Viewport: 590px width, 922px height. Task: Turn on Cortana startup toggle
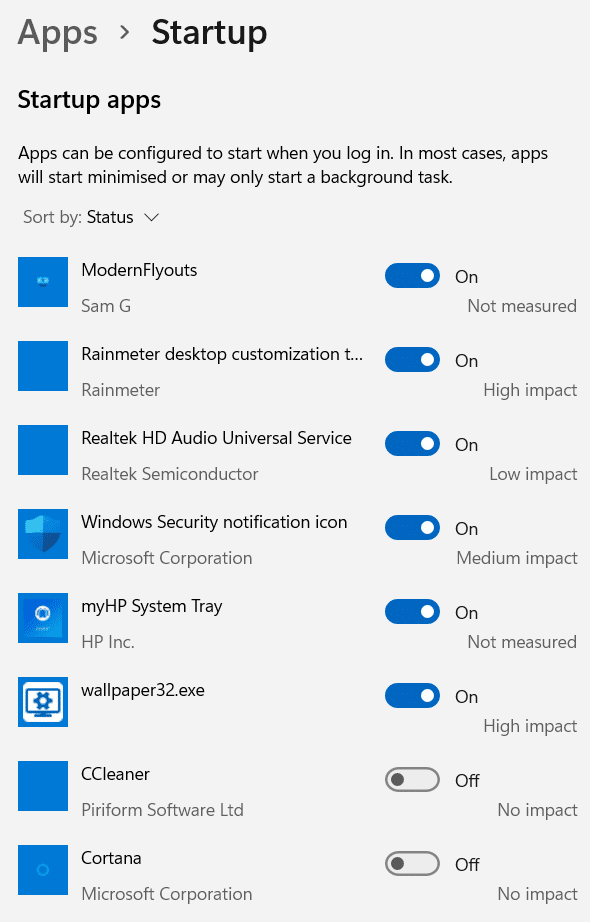pos(412,864)
